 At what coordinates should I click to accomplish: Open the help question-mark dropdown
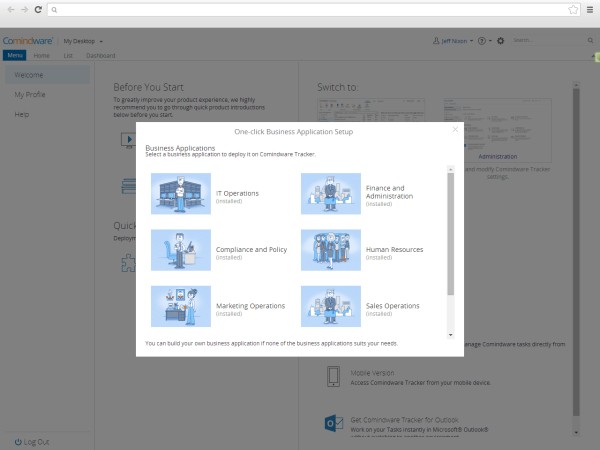[x=484, y=41]
